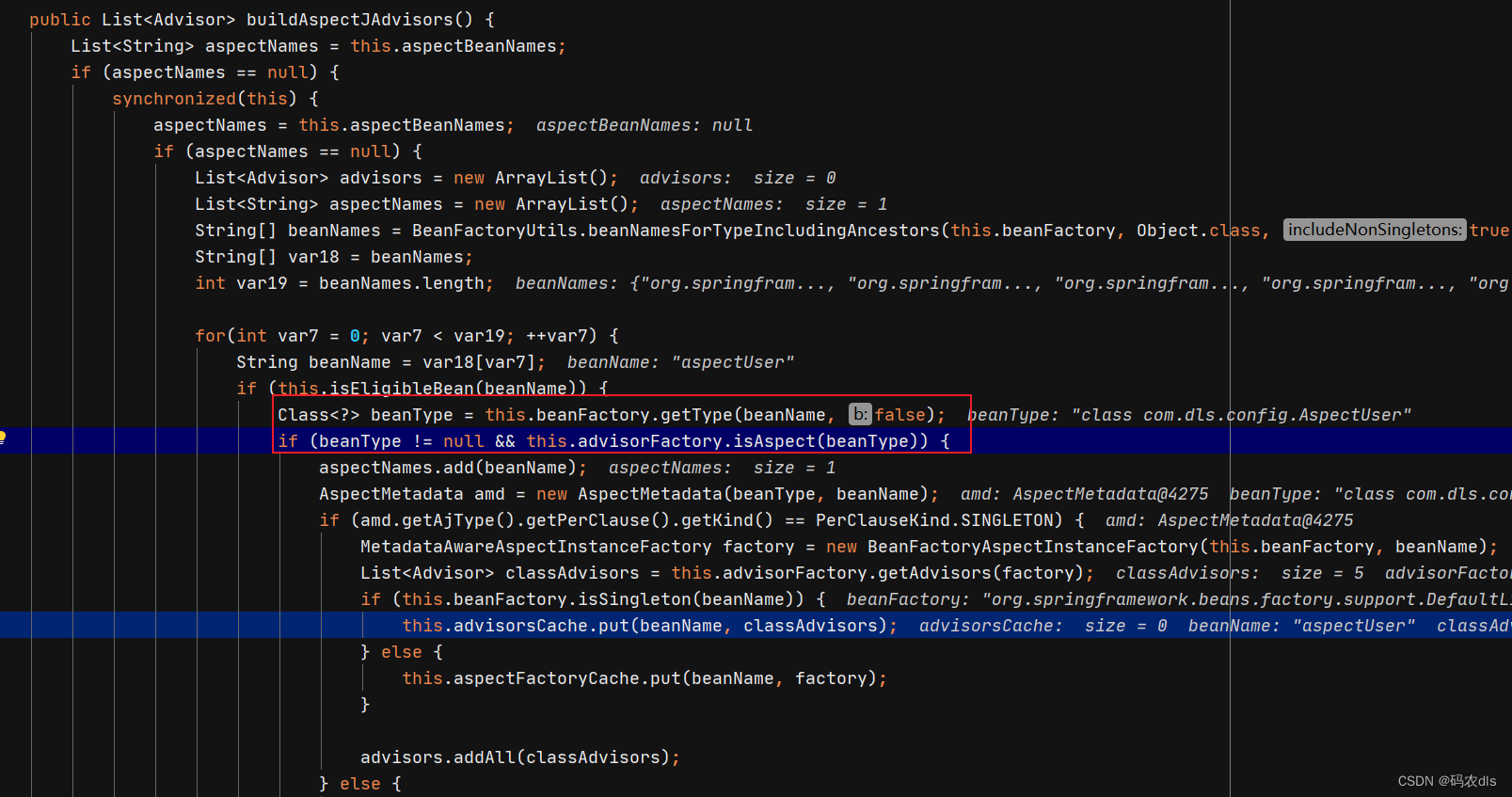Click beanFactory hint "org.springframework.beans.factory.support..."
The width and height of the screenshot is (1512, 797).
(1178, 599)
